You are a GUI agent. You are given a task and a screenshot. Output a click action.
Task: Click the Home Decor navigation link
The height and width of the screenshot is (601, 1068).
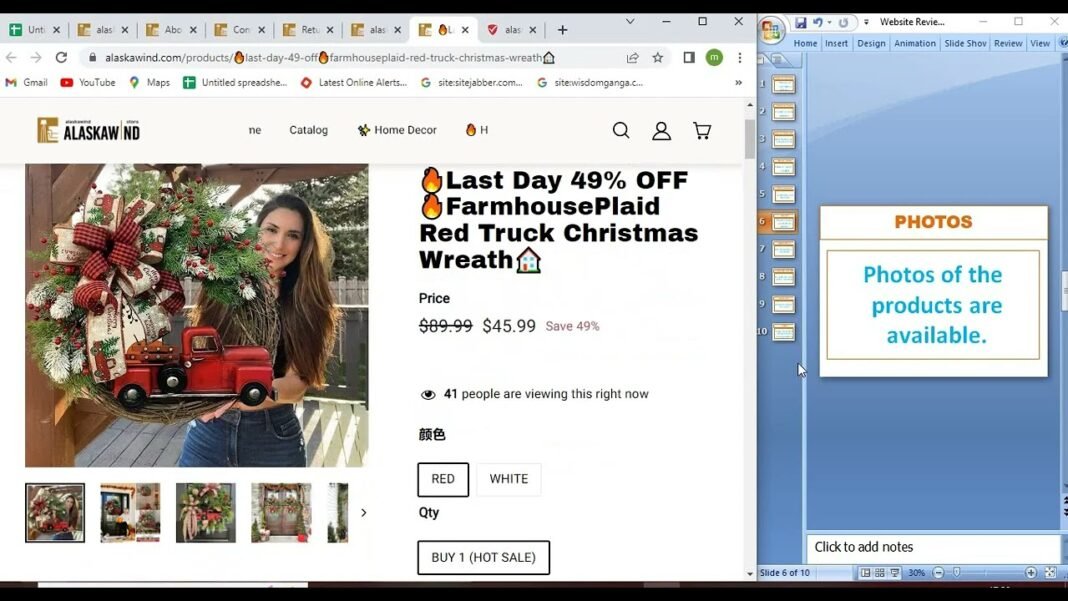pos(397,130)
